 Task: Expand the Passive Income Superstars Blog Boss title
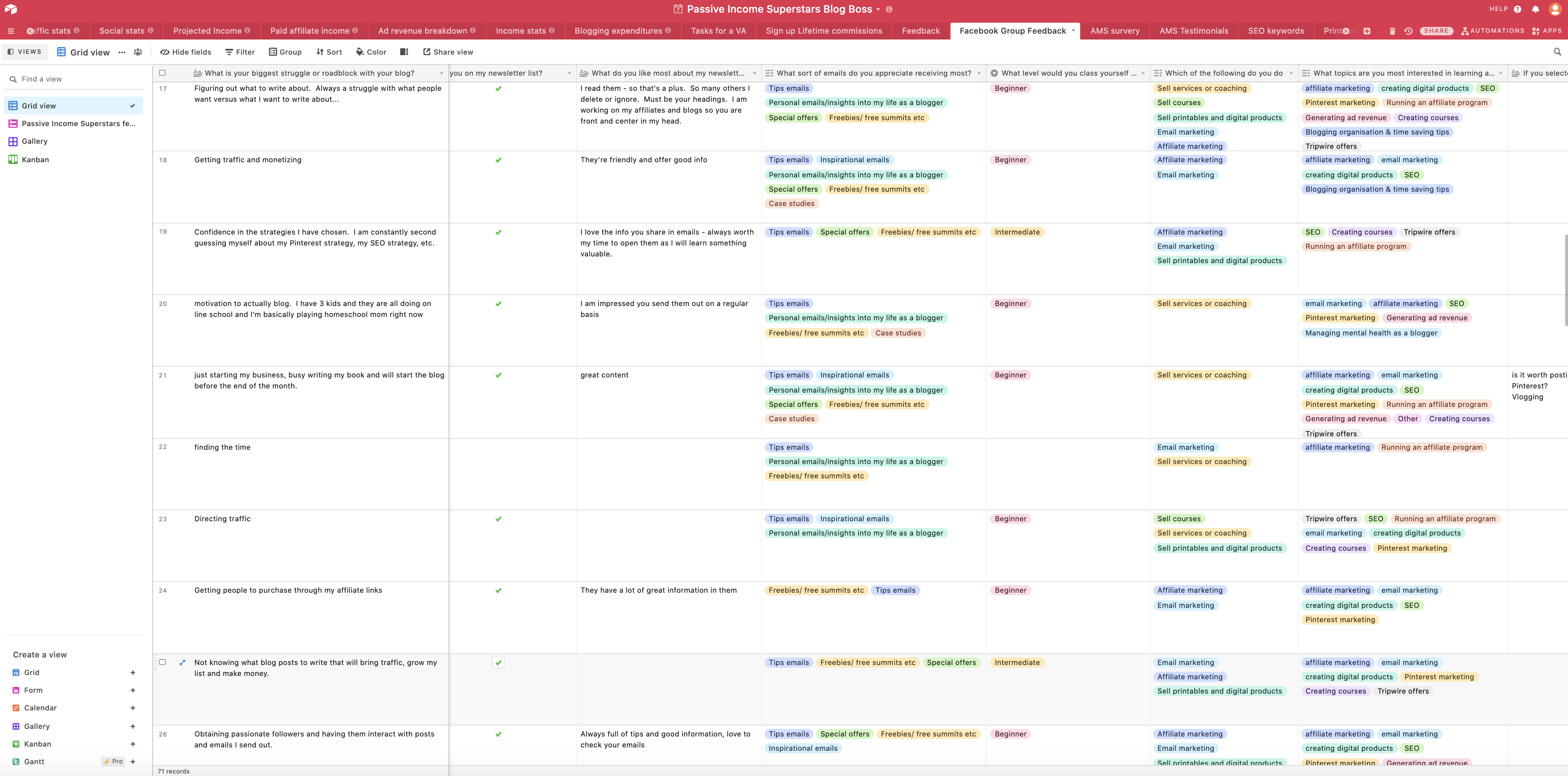[x=878, y=9]
